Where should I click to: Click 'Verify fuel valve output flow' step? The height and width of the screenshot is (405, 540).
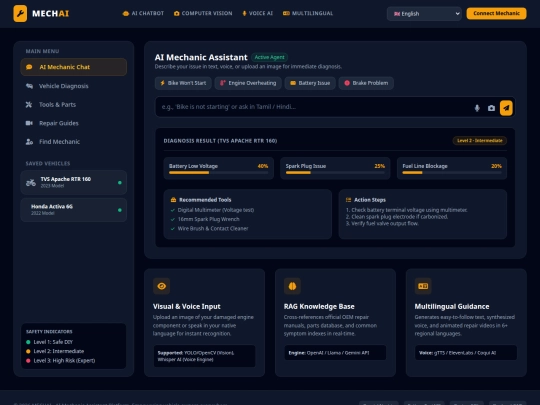(382, 224)
